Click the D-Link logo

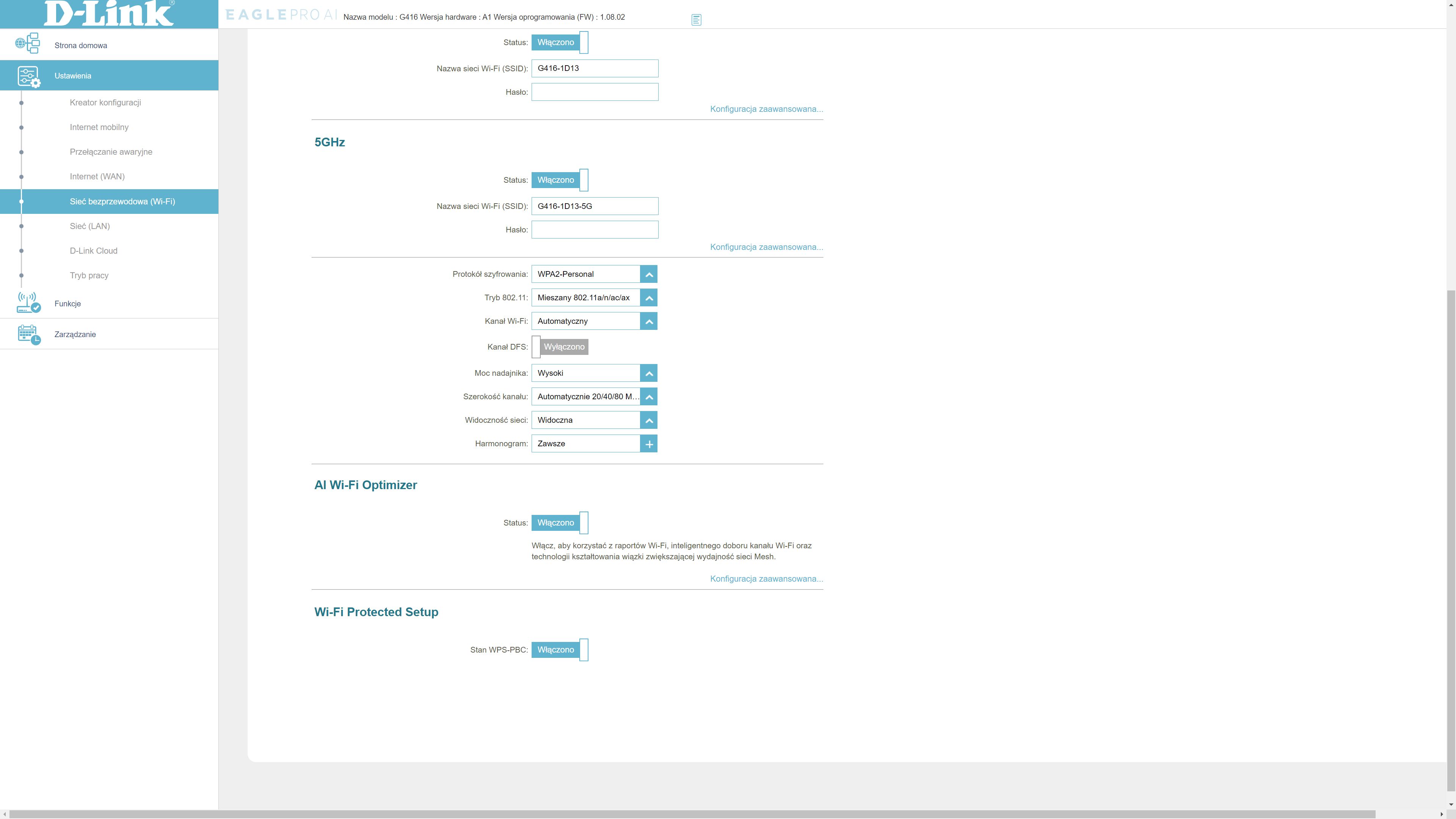coord(109,13)
